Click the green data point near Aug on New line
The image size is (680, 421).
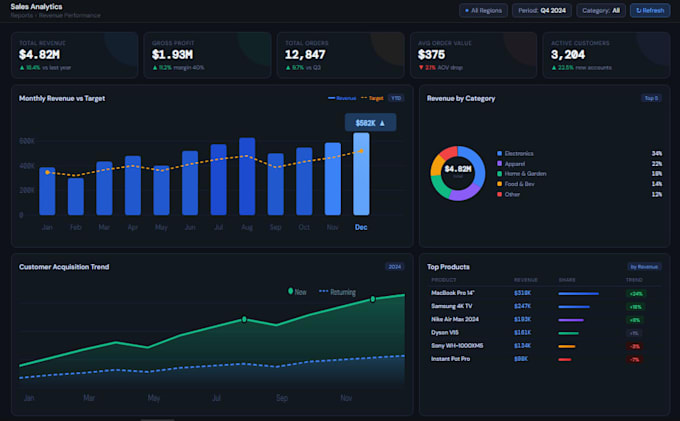(244, 319)
